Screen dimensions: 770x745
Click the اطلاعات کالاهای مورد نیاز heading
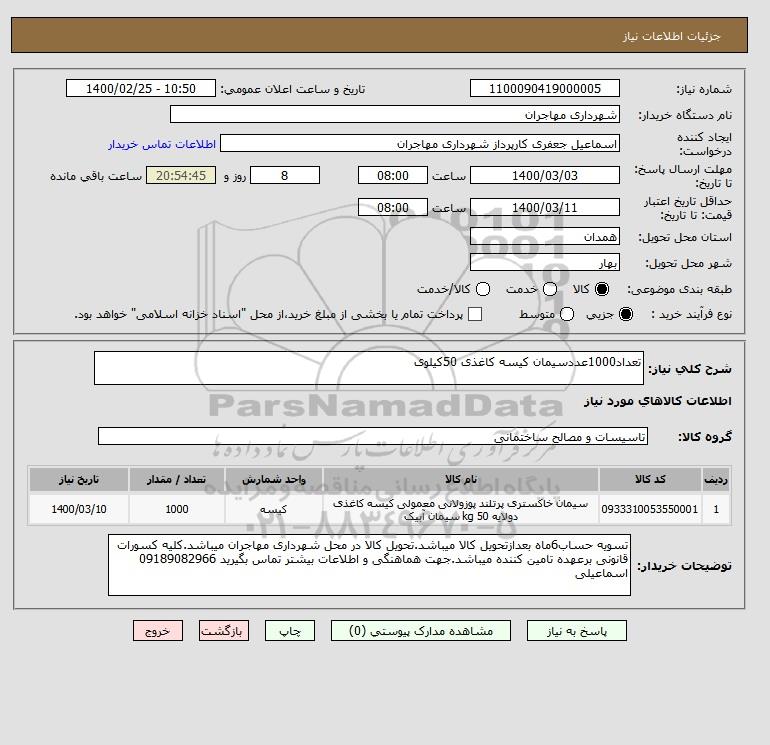[658, 401]
